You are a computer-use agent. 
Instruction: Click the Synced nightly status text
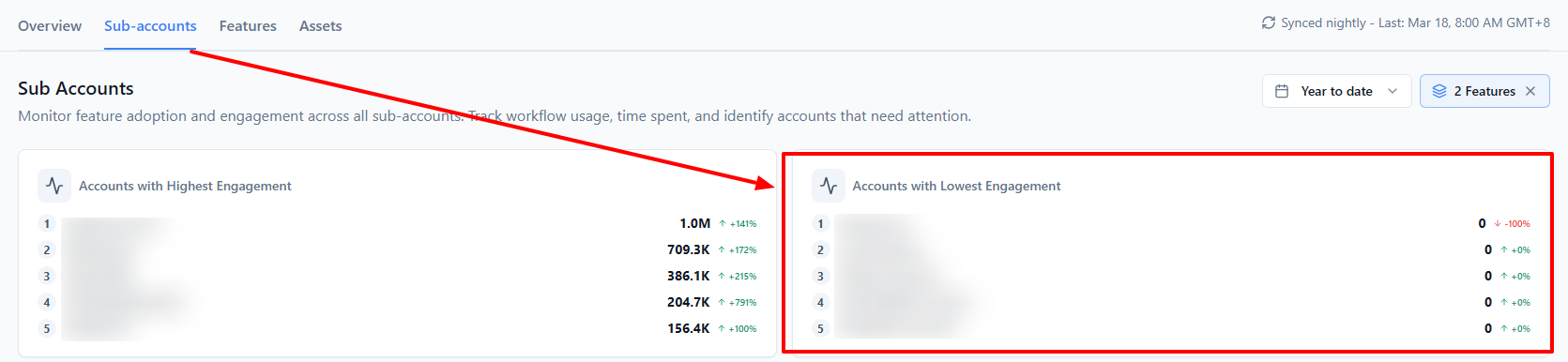[x=1415, y=23]
